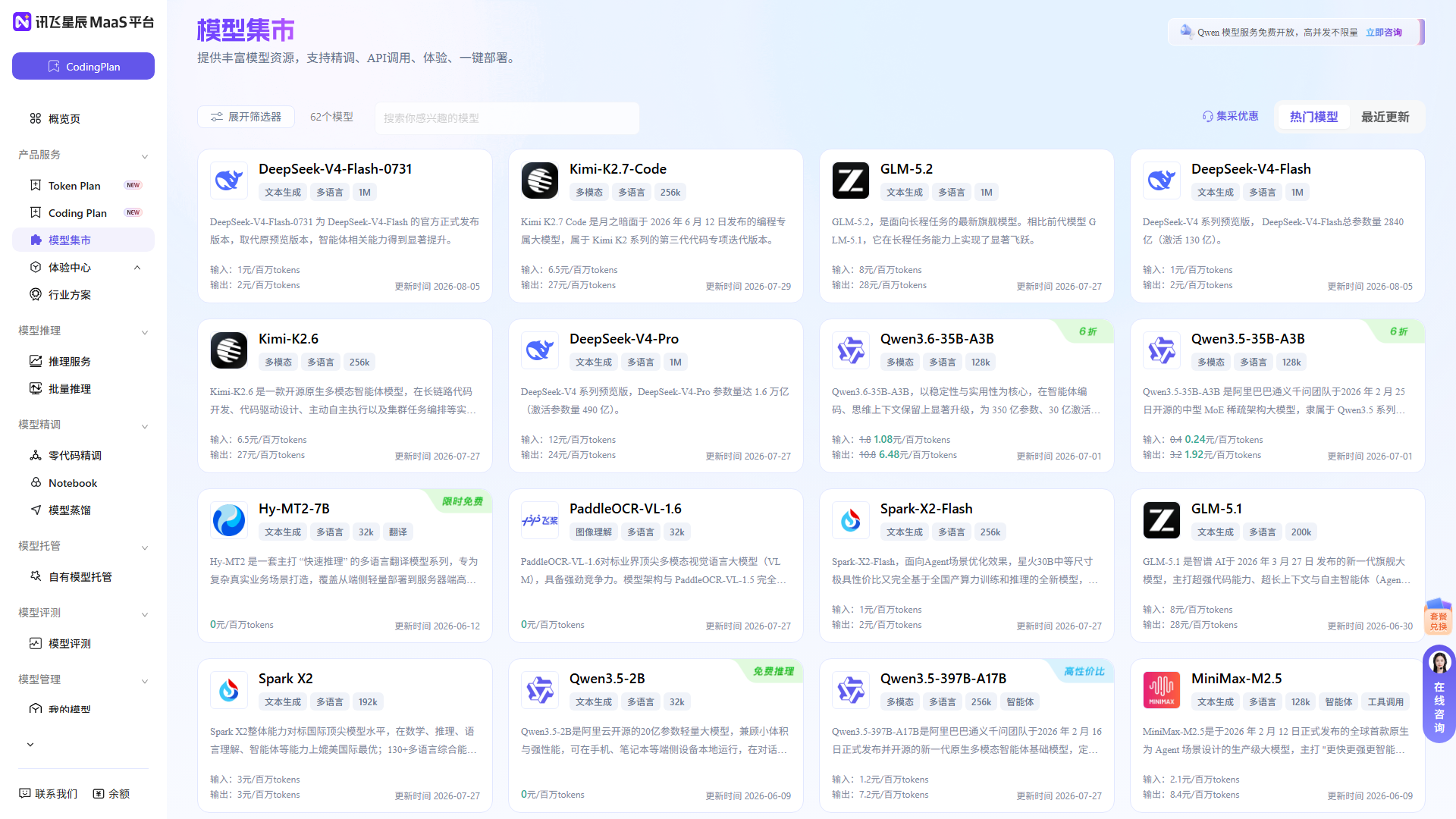Image resolution: width=1456 pixels, height=819 pixels.
Task: Click the 讯飞星辰 MaaS platform logo
Action: click(x=83, y=22)
